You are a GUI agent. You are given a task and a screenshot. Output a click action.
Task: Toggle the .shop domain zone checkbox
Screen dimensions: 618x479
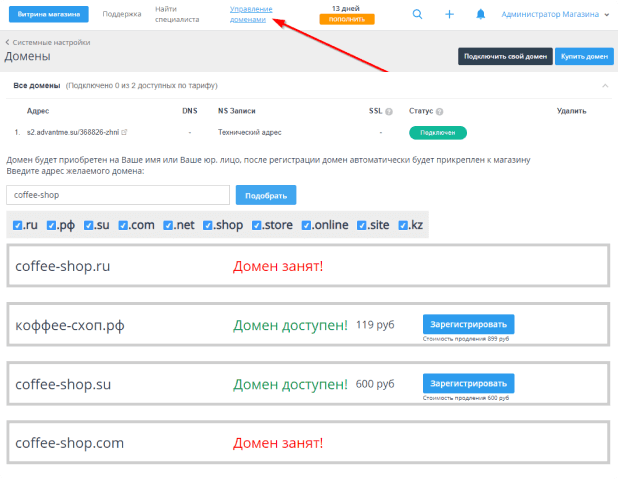(x=208, y=225)
